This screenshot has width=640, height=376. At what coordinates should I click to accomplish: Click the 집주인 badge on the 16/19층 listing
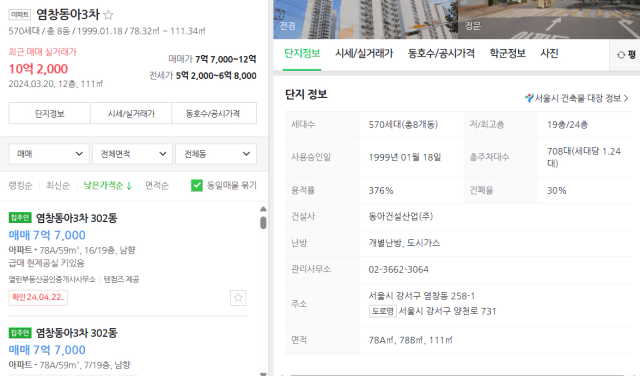click(20, 217)
